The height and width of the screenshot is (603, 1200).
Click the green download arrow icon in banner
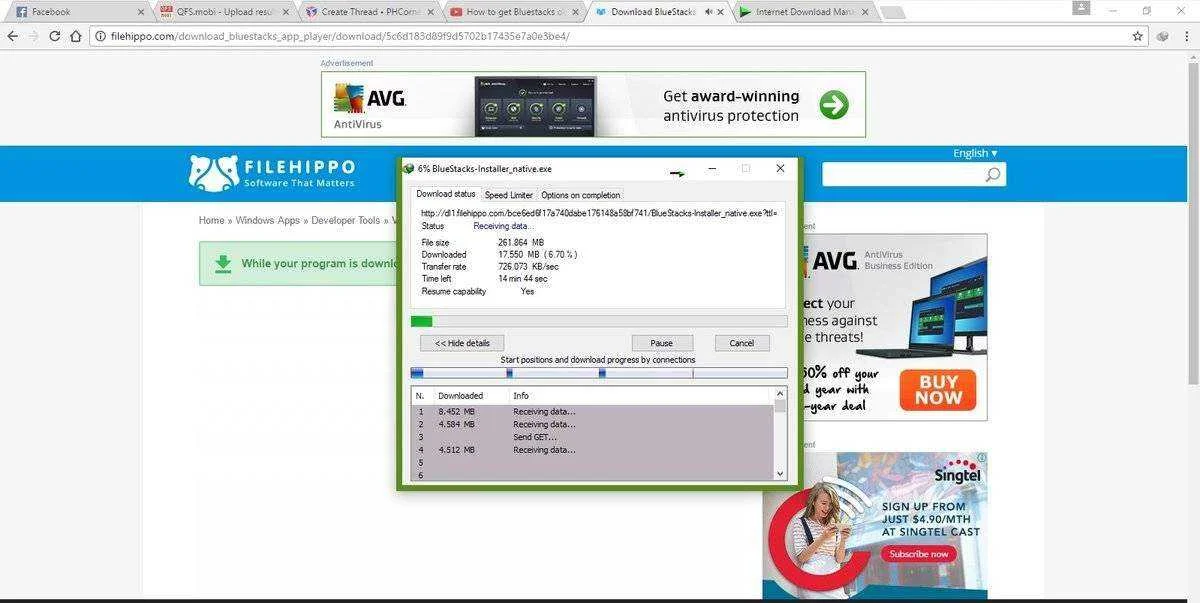coord(223,263)
